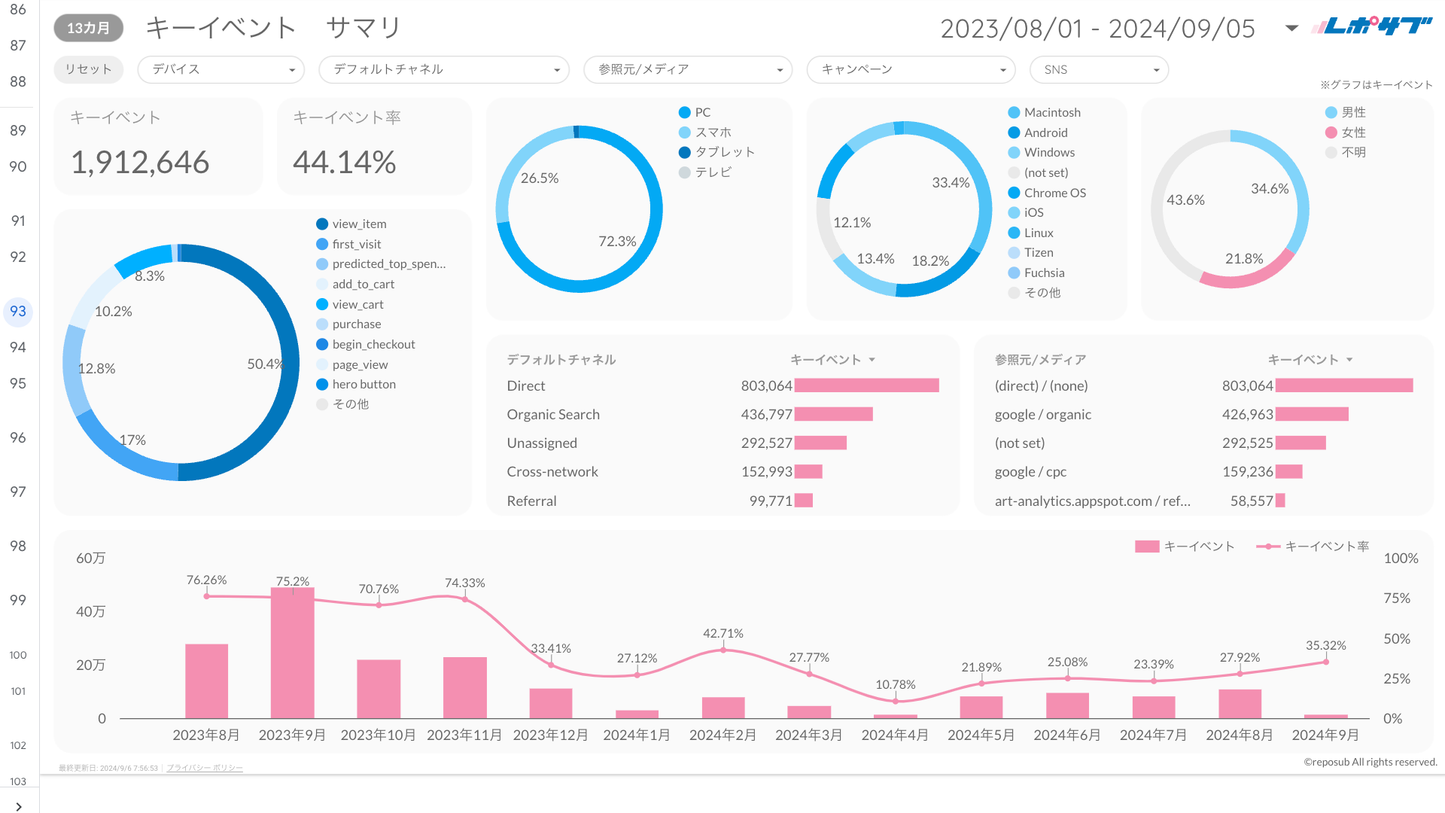The image size is (1445, 813).
Task: Open the SNS filter dropdown
Action: click(x=1098, y=70)
